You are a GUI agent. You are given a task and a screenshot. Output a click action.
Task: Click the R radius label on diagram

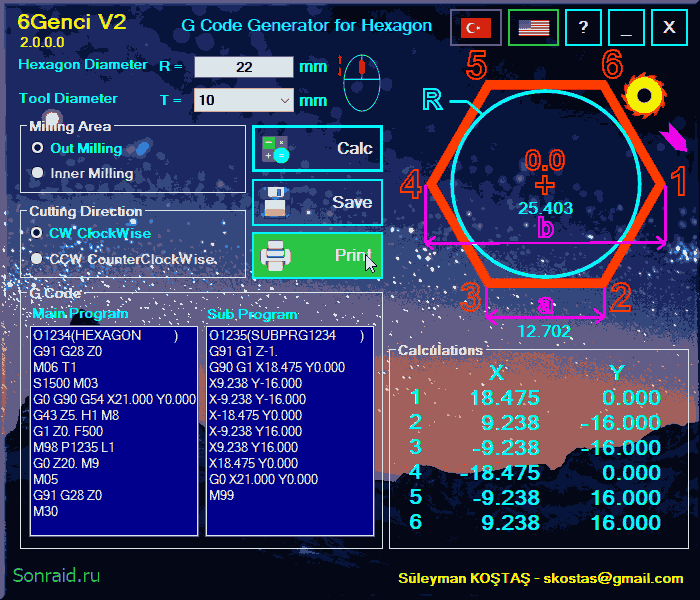[432, 100]
